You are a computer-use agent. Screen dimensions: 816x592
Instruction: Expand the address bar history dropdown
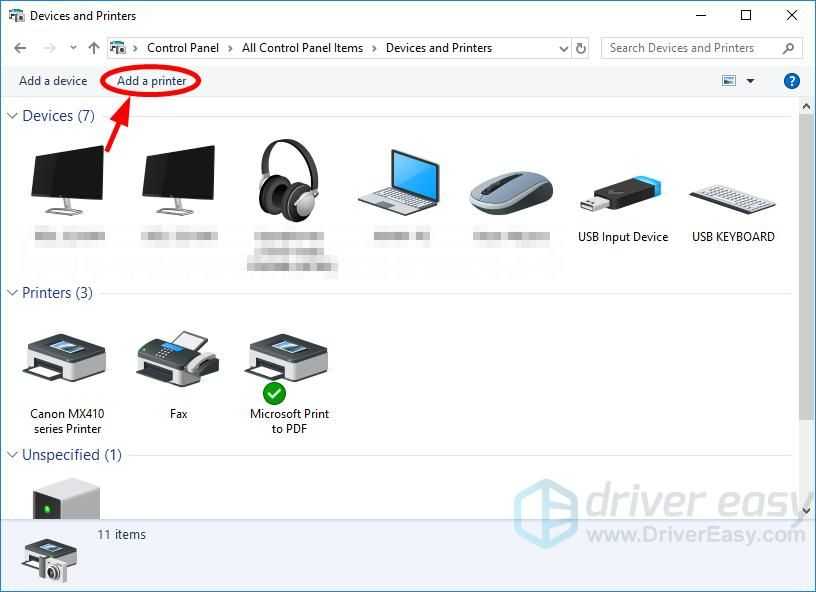pos(563,48)
